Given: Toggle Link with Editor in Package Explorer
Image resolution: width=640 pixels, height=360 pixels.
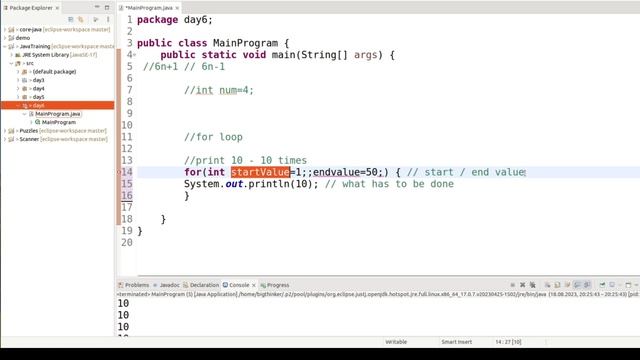Looking at the screenshot, I should pos(80,19).
